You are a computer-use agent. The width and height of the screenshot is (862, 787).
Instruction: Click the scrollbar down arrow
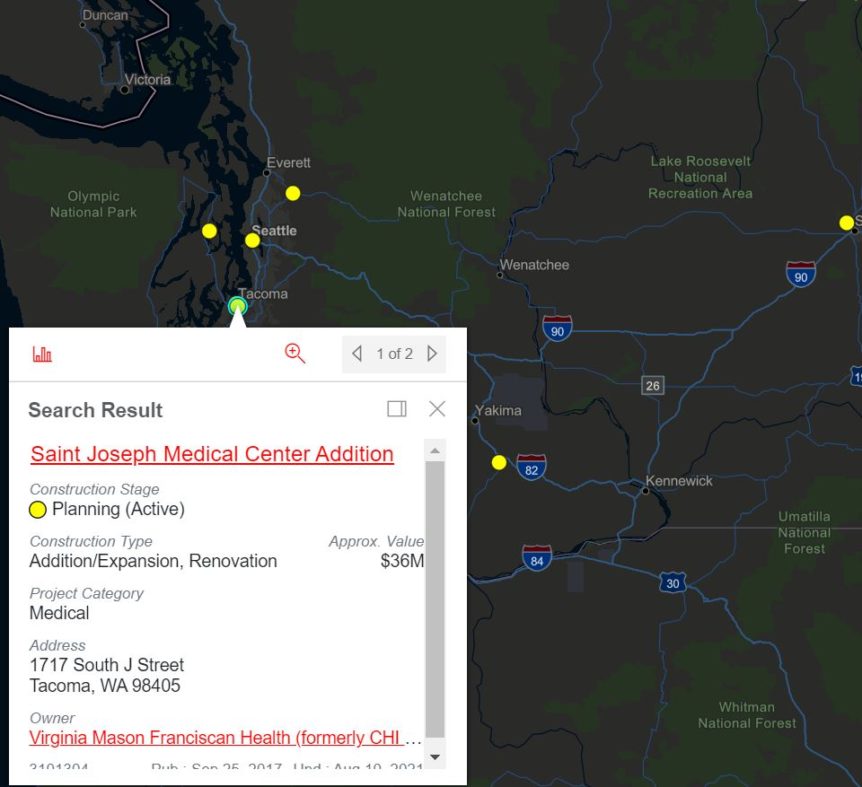(x=437, y=758)
